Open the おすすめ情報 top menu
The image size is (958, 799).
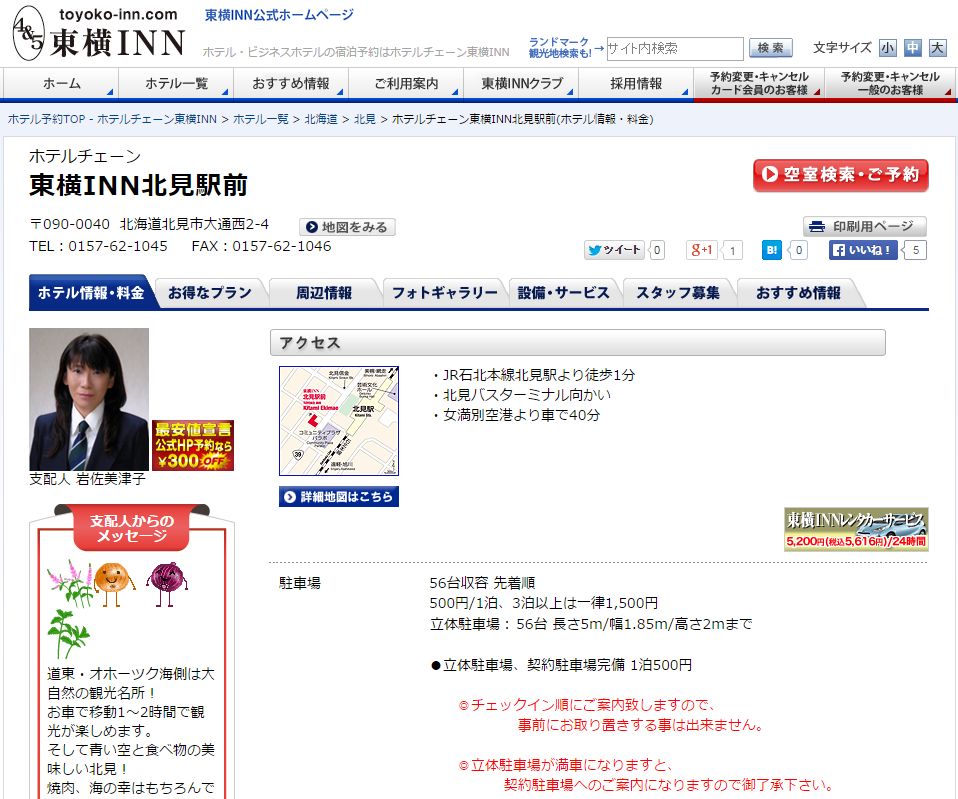[x=291, y=84]
